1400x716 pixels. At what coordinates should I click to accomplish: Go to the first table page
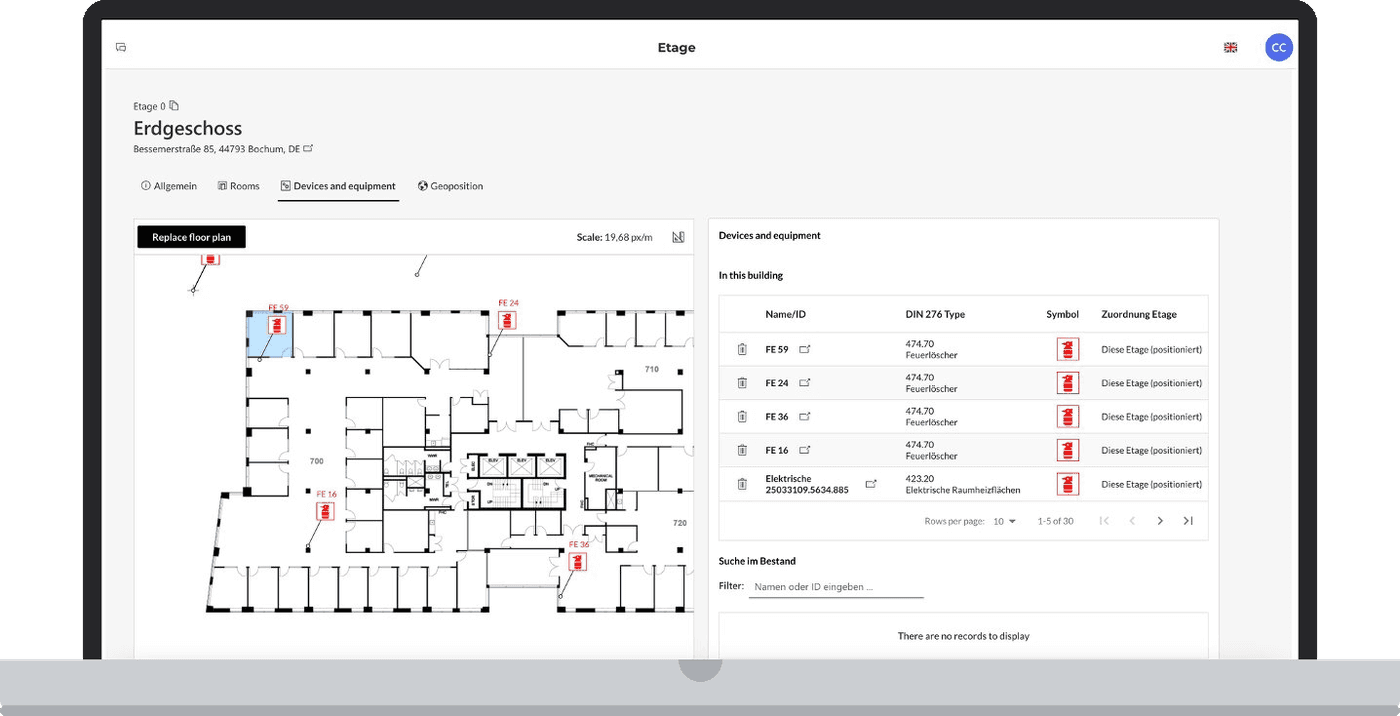(x=1104, y=521)
